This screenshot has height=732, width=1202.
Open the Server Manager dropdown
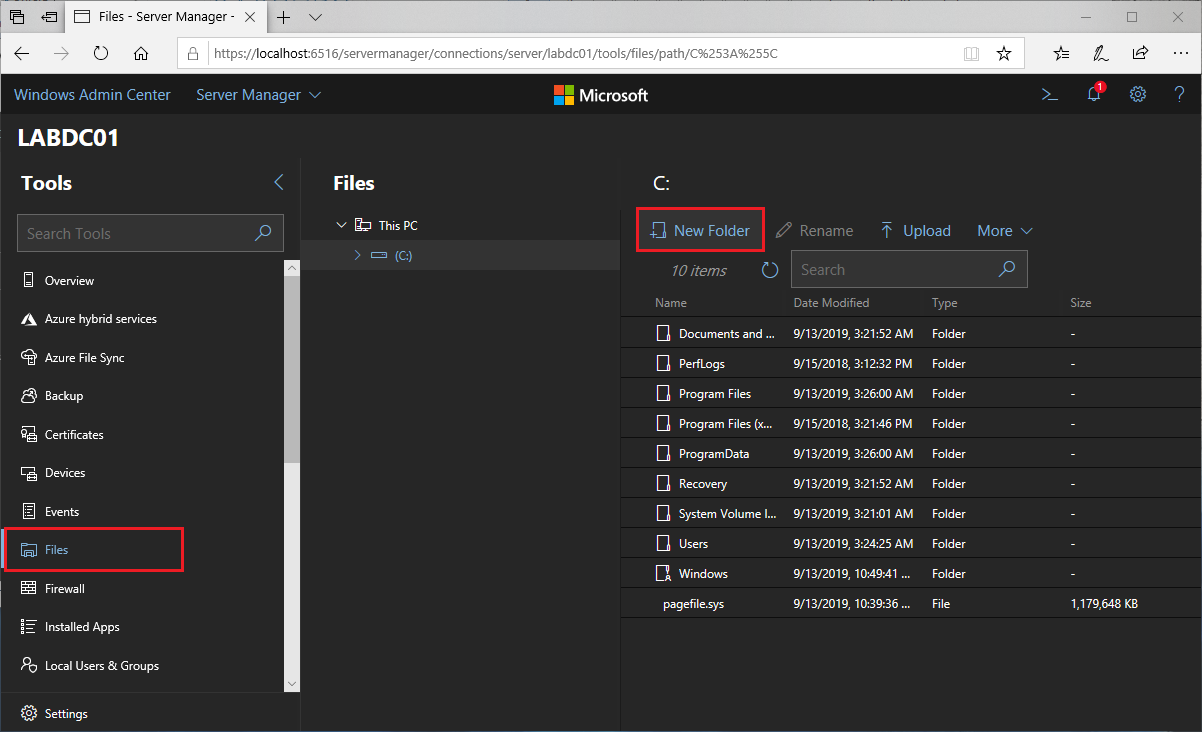(257, 94)
